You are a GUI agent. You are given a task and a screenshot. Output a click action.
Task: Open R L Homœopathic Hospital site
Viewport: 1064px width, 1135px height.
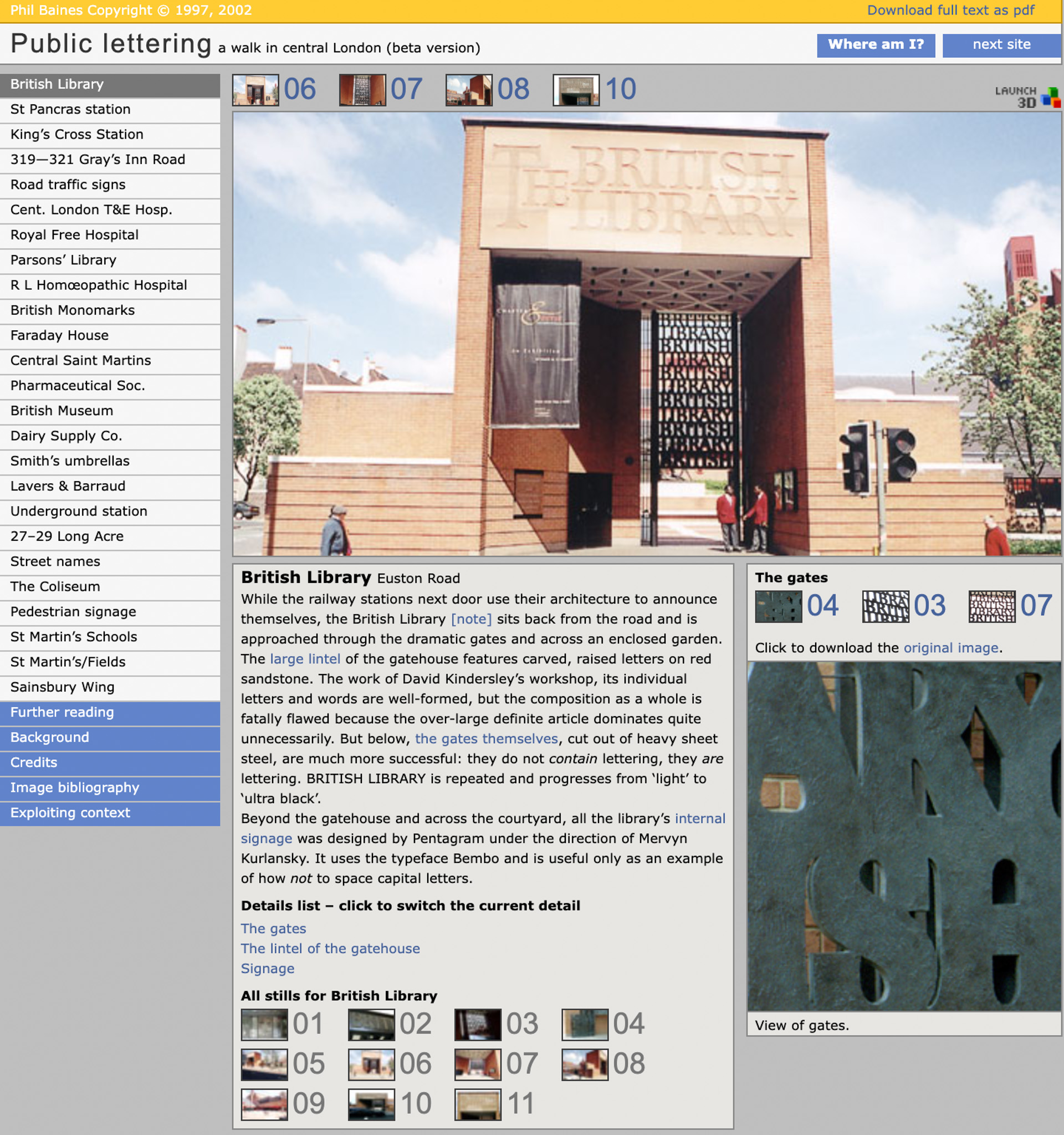110,285
